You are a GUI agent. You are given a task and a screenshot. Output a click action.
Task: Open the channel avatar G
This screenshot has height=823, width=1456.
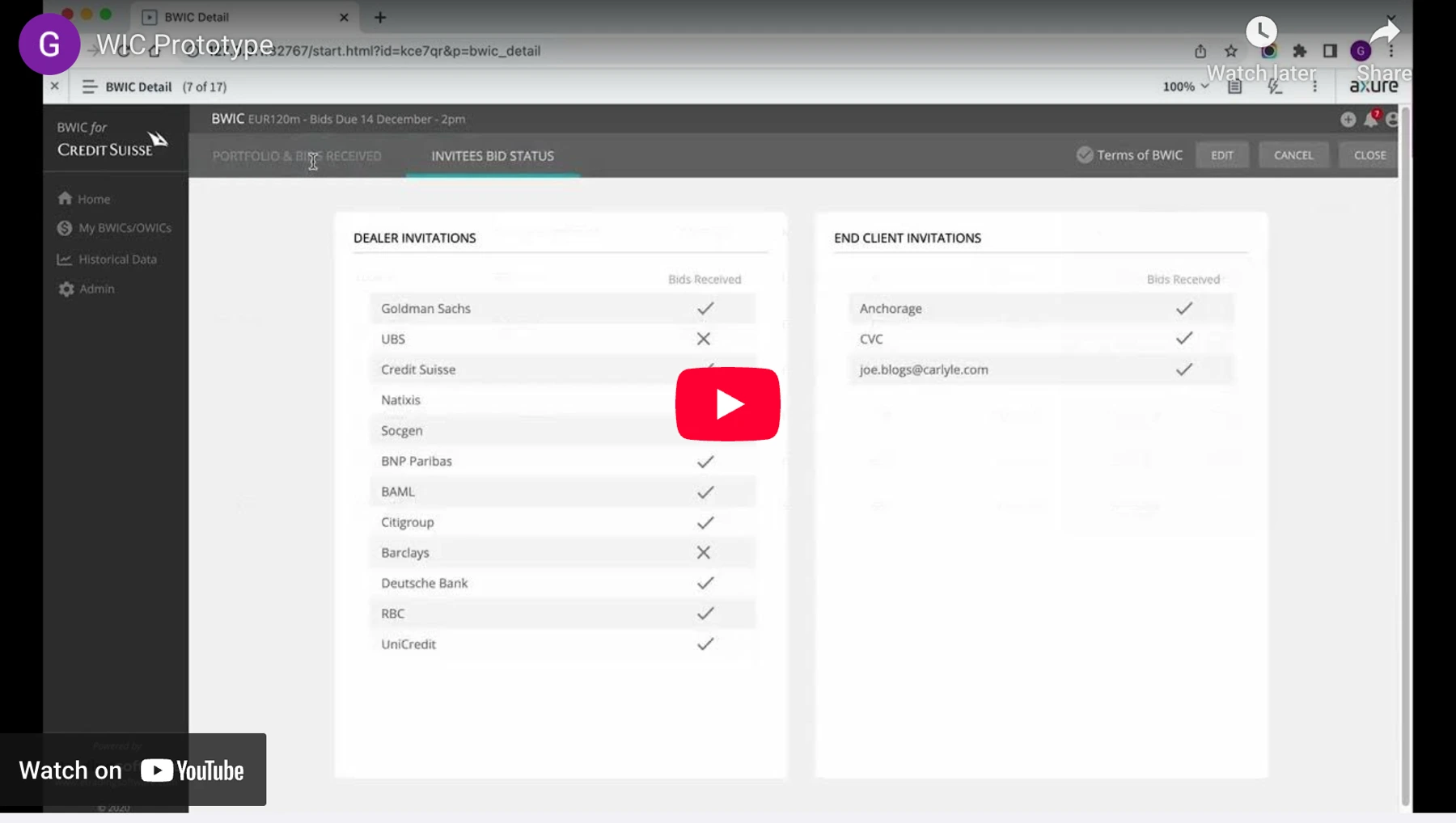tap(49, 44)
